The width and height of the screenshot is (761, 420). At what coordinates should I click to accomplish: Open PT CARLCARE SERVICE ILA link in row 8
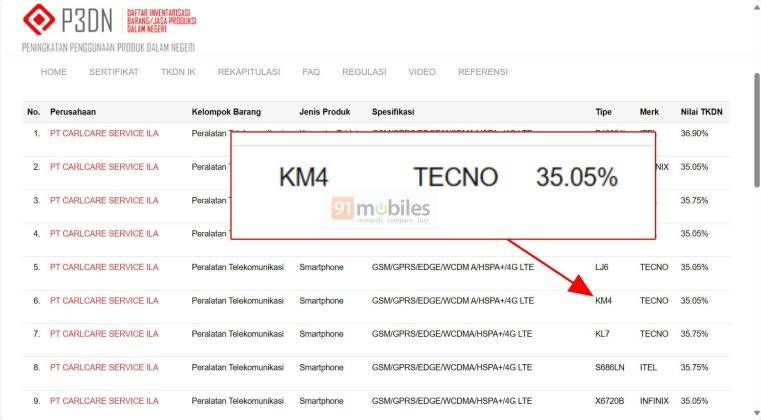point(104,367)
